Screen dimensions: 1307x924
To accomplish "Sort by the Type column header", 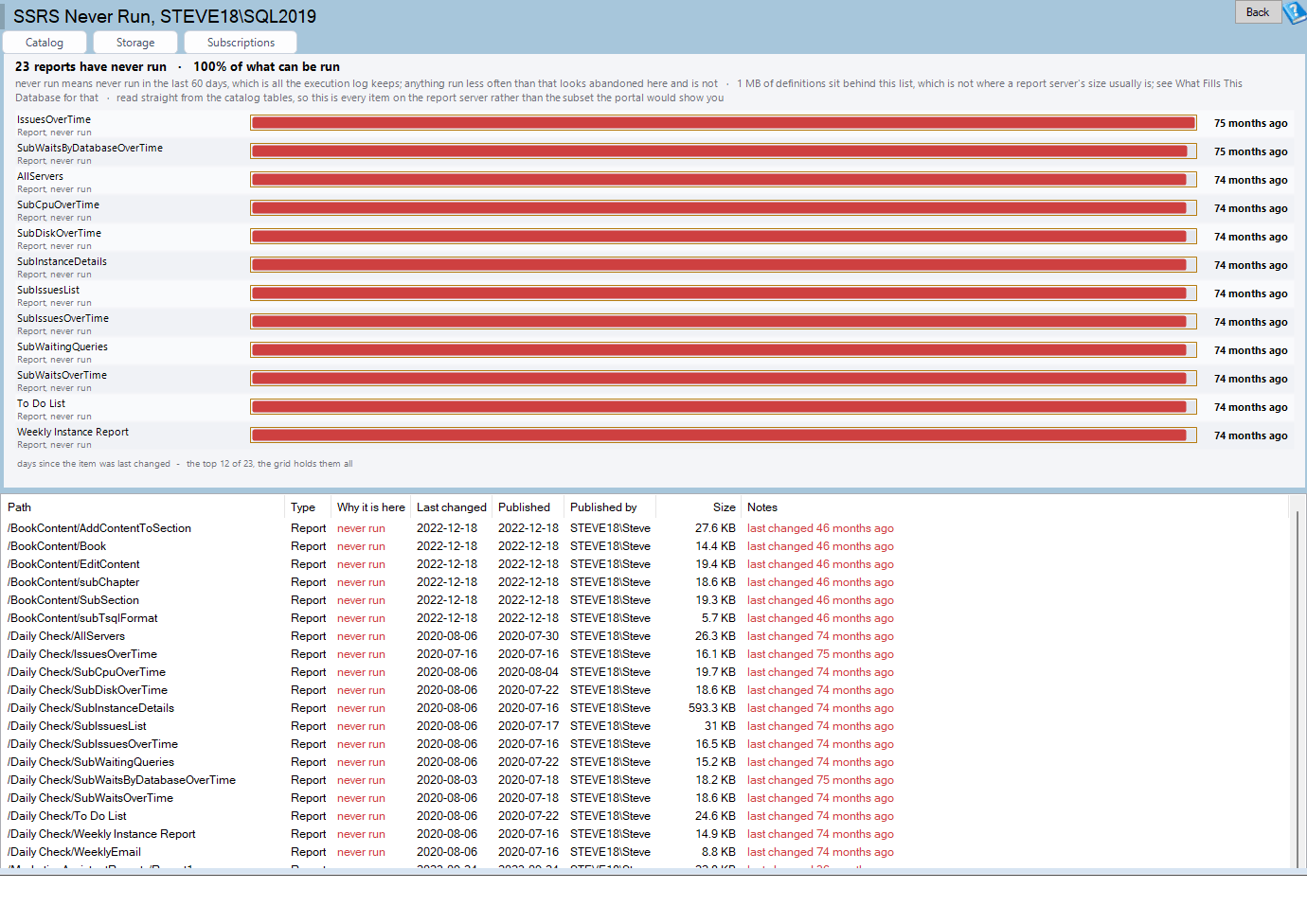I will tap(303, 507).
